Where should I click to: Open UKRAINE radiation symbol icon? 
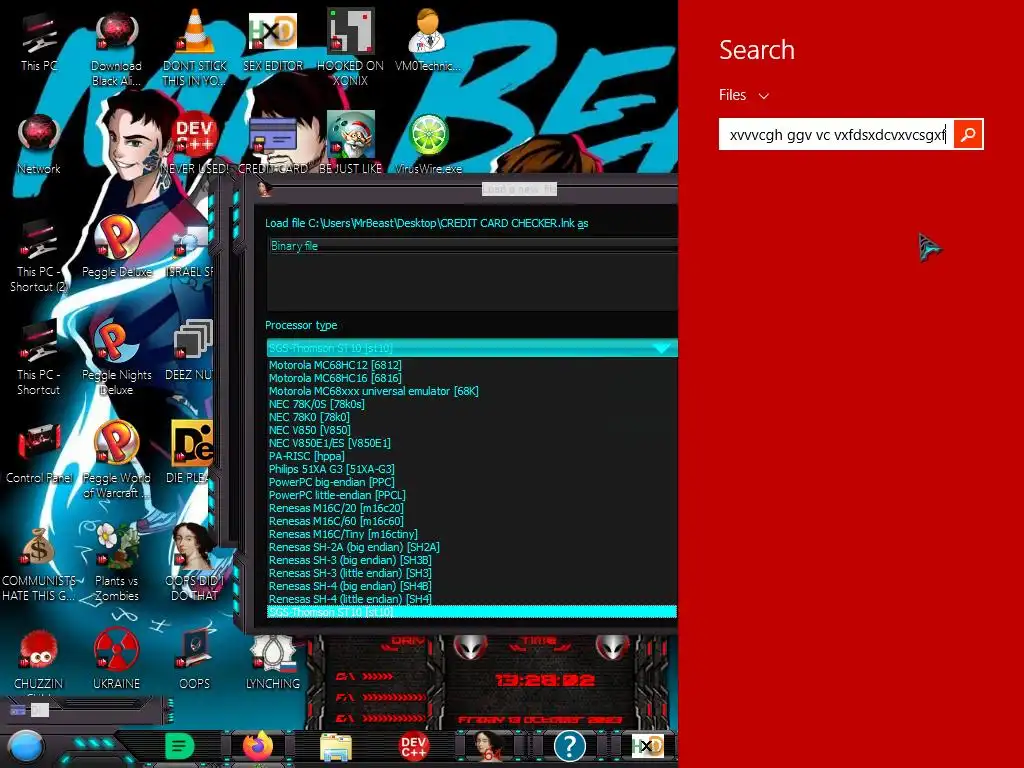[116, 660]
